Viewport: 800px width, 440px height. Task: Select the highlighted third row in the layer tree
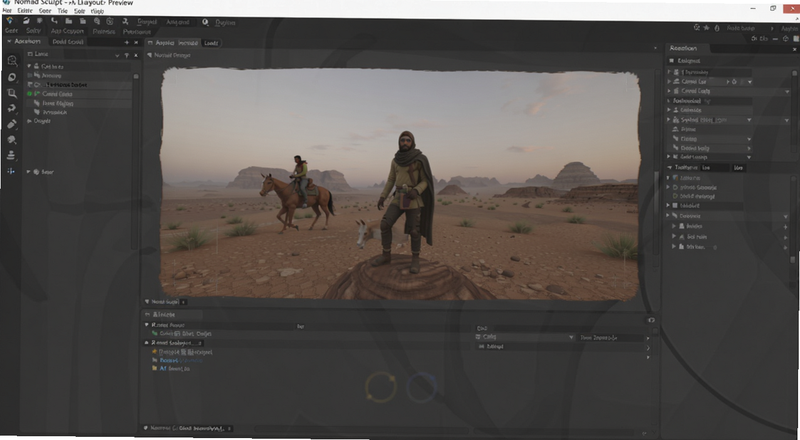tap(79, 85)
